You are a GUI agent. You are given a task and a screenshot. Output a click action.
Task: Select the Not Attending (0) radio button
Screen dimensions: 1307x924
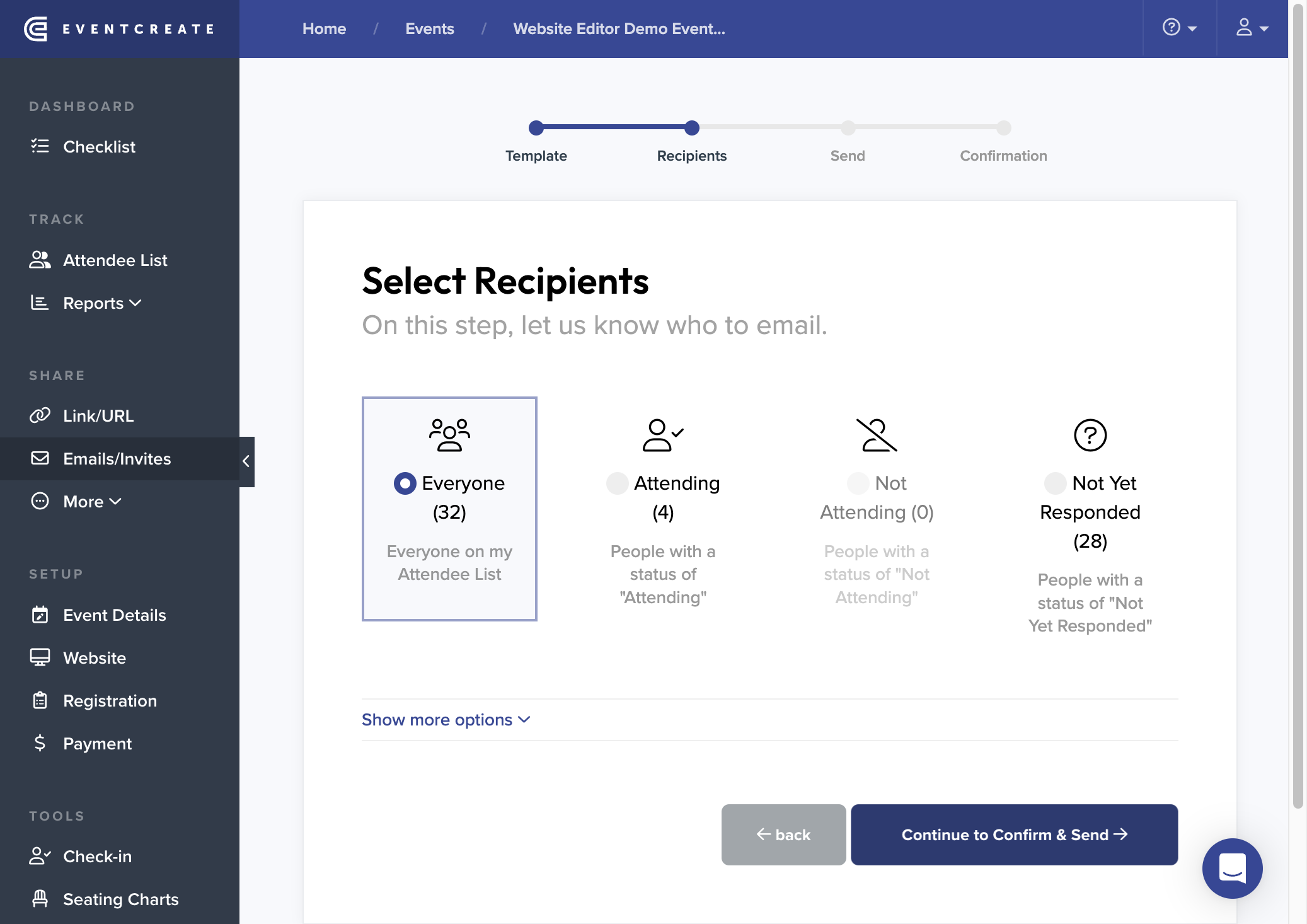click(x=858, y=483)
